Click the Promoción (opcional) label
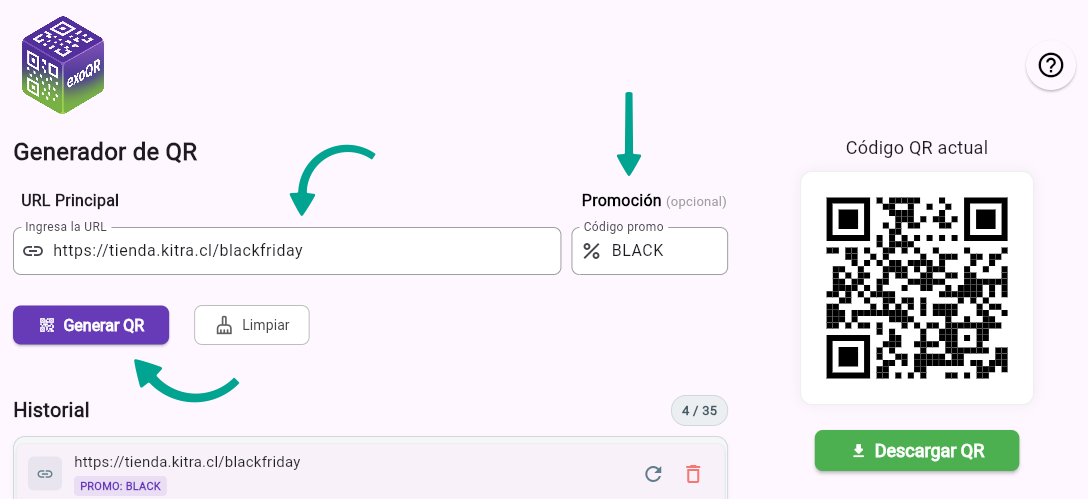 pyautogui.click(x=654, y=201)
